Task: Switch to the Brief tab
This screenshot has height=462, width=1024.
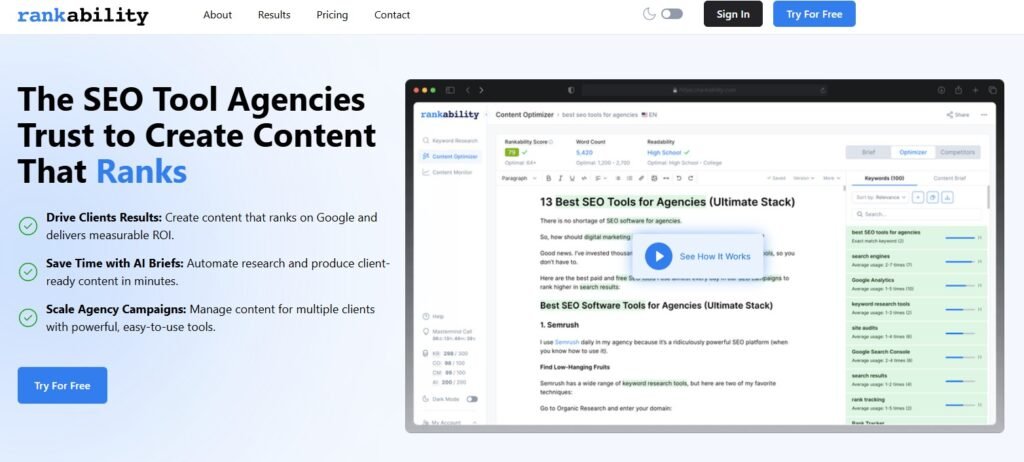Action: coord(868,152)
